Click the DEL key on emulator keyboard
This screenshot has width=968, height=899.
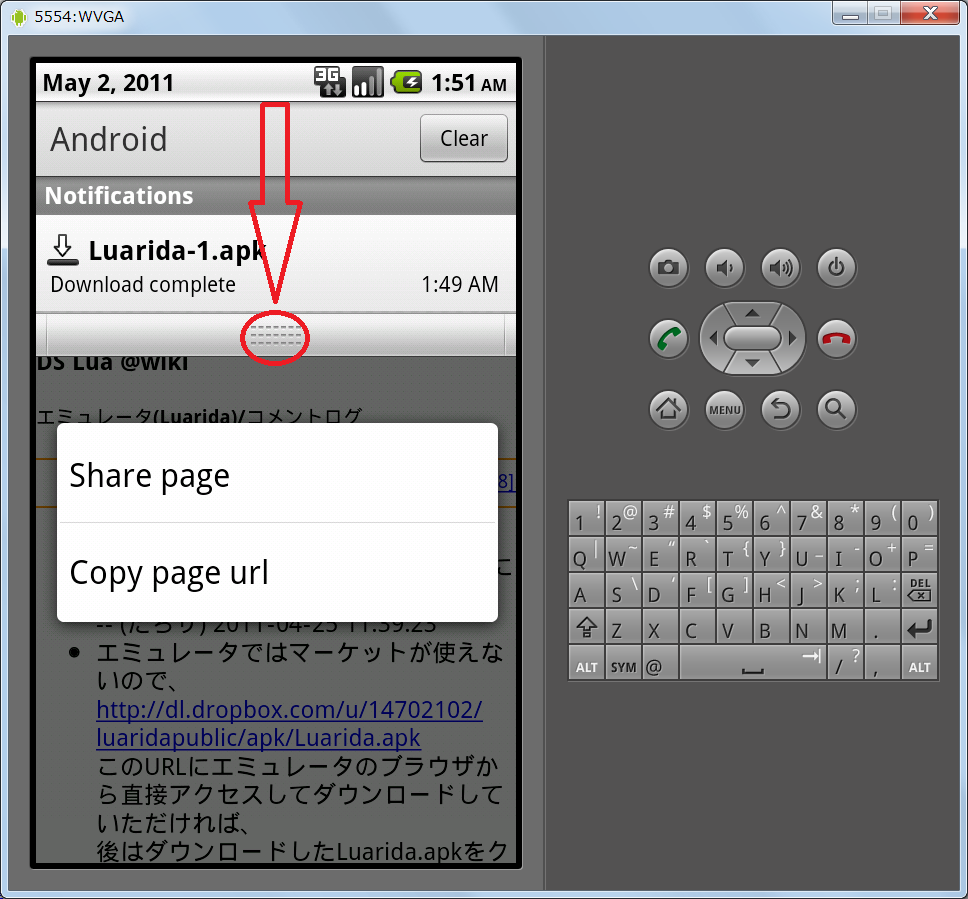pyautogui.click(x=919, y=590)
